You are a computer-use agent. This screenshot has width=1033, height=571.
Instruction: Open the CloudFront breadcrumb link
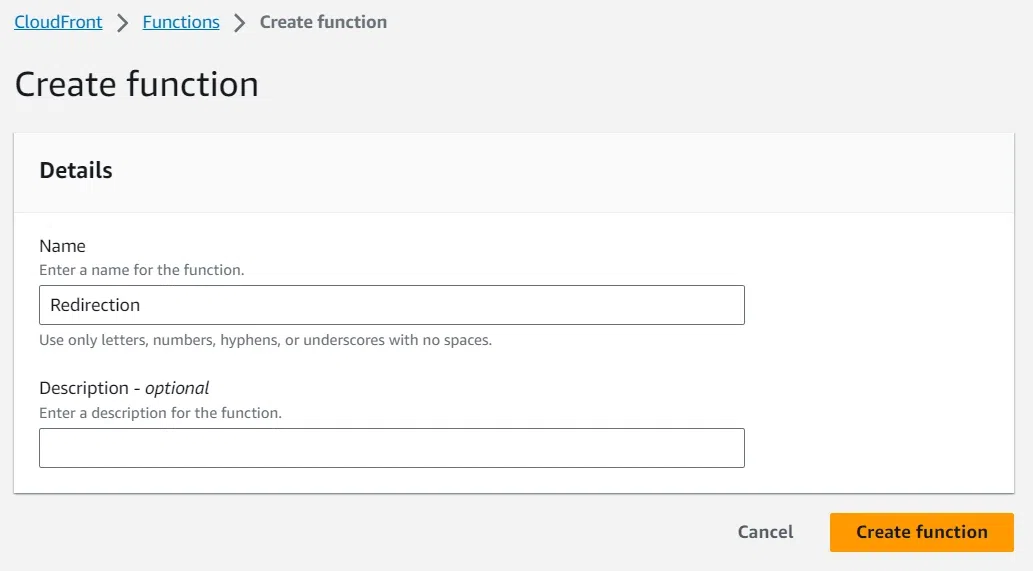pos(58,22)
